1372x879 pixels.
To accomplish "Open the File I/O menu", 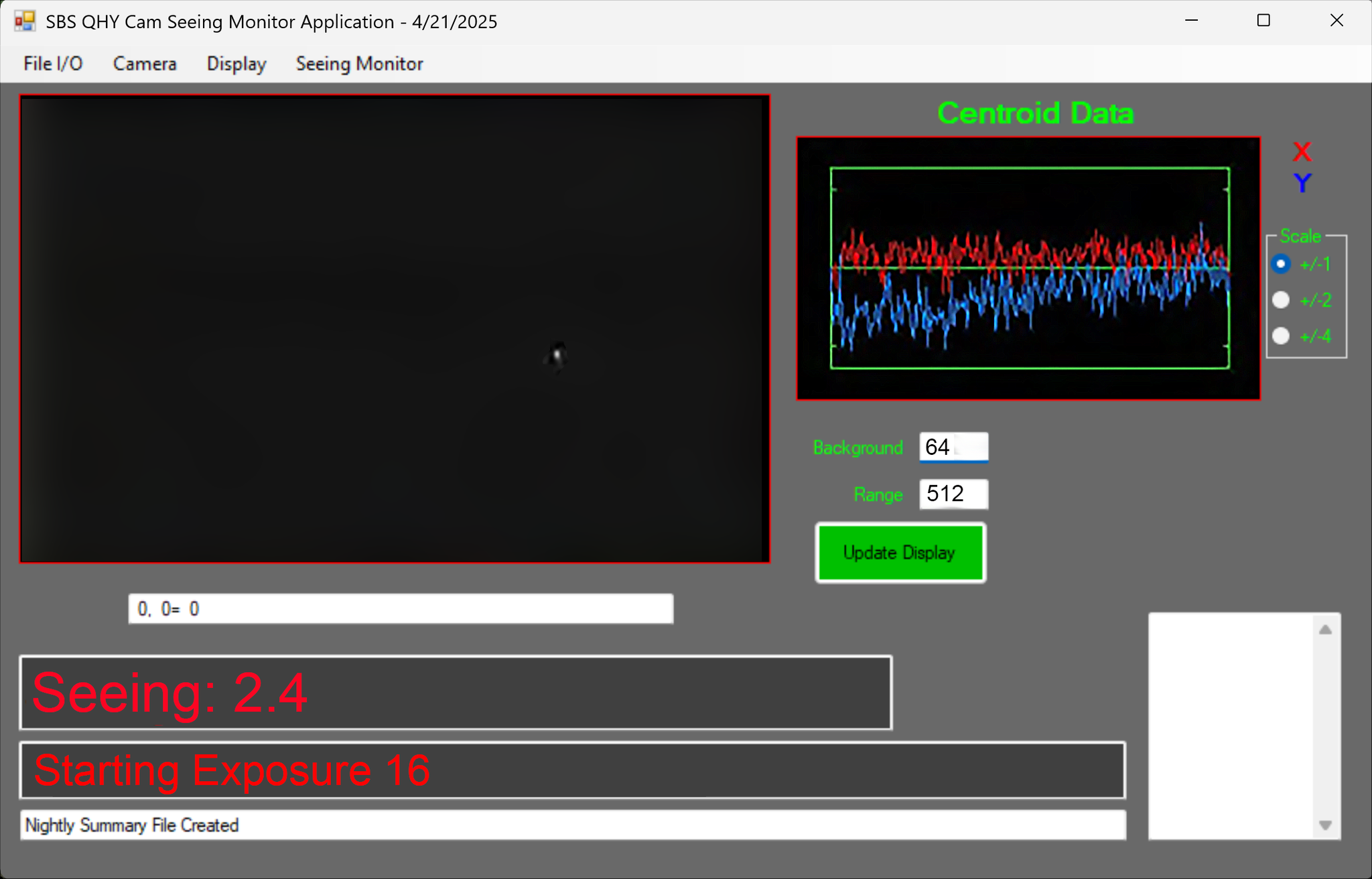I will 53,64.
